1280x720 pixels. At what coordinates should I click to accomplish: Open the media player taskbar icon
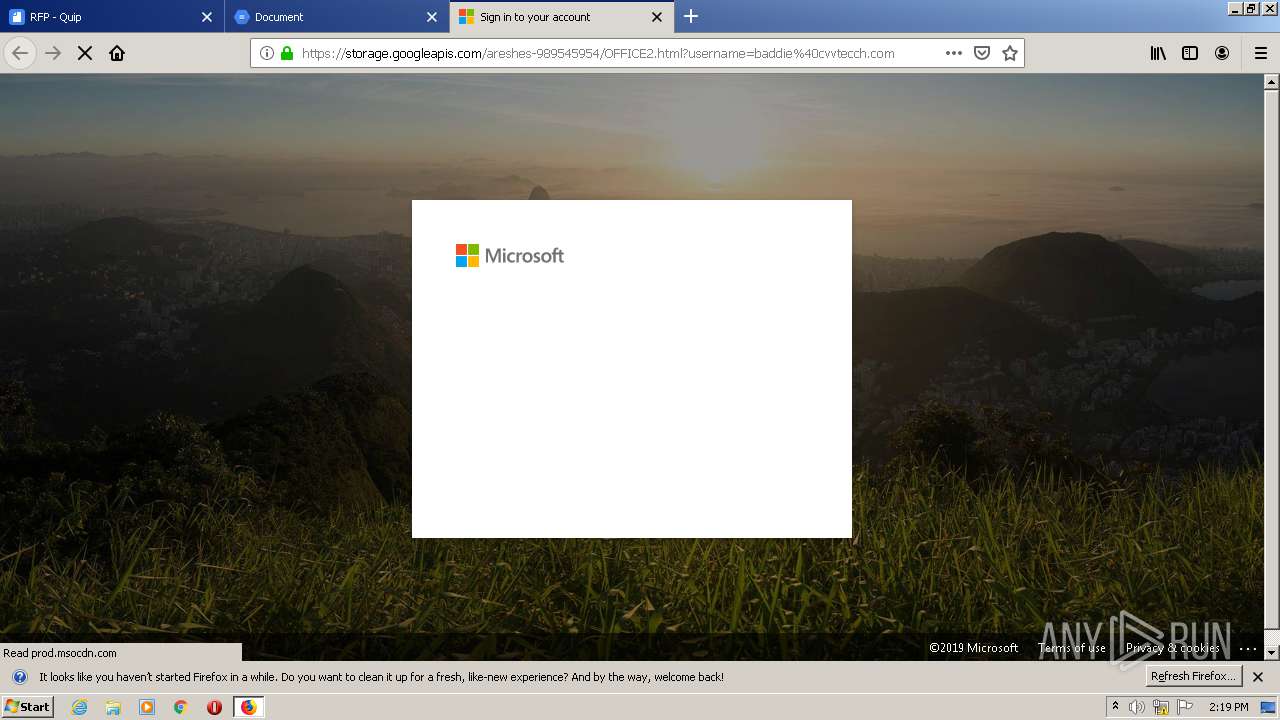tap(147, 707)
